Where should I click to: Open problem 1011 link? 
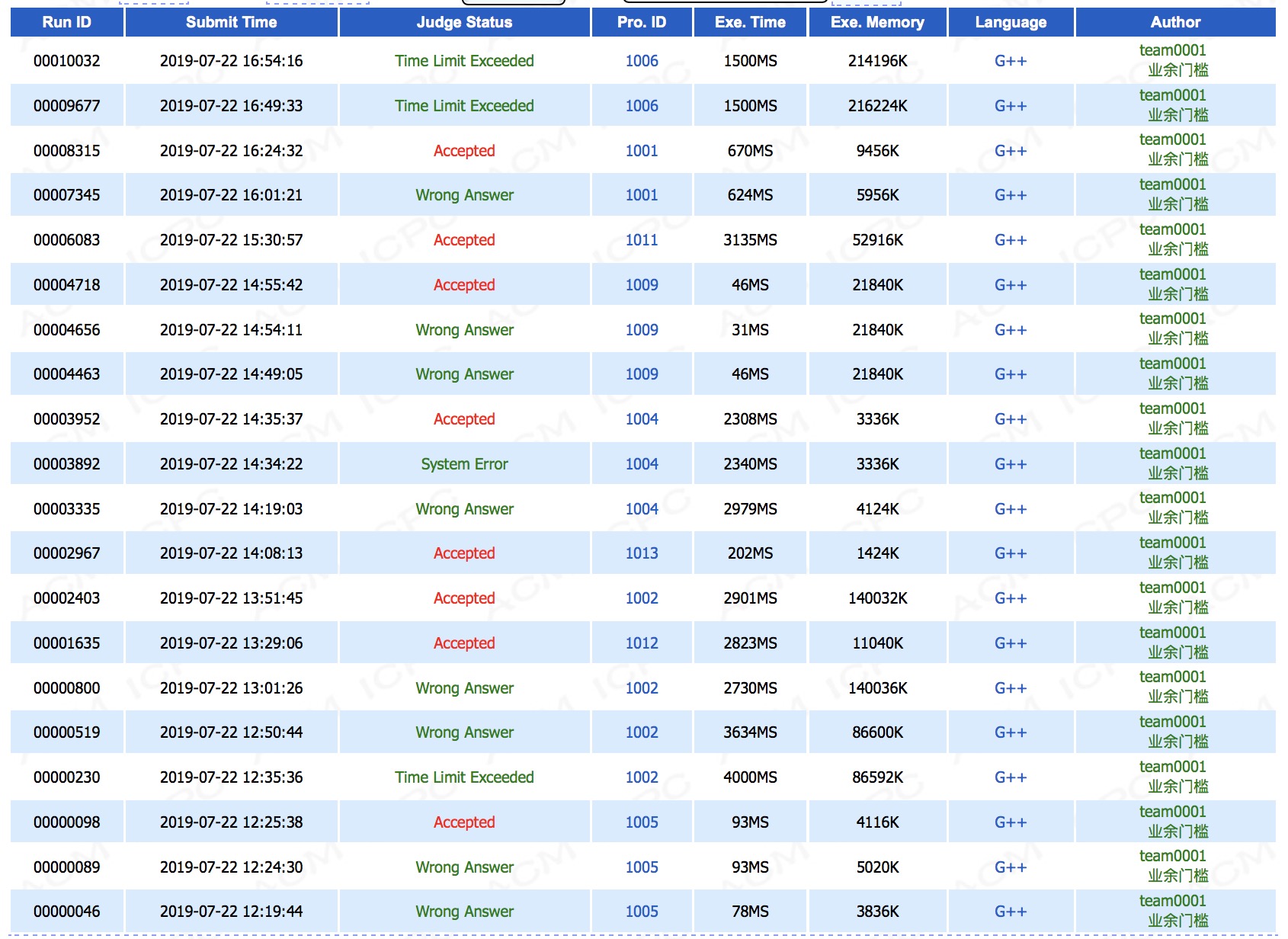point(641,240)
